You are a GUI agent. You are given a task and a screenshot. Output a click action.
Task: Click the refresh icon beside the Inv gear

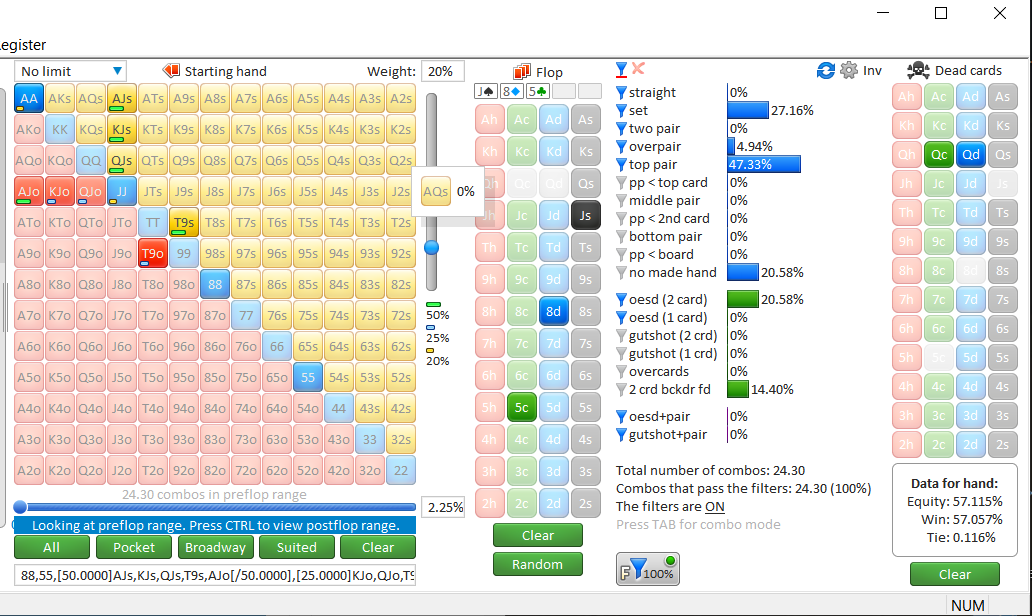826,70
